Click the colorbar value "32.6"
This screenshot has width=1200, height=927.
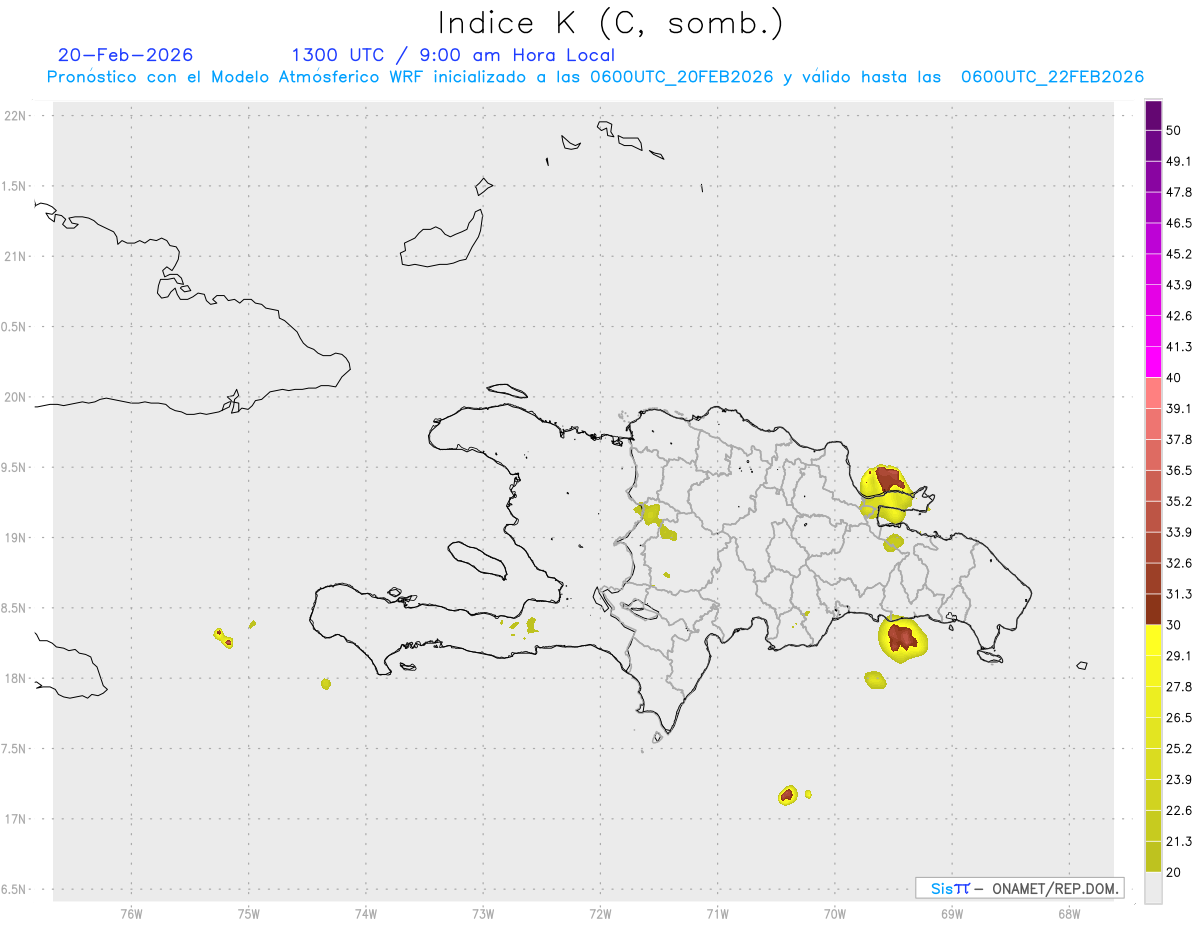point(1179,563)
